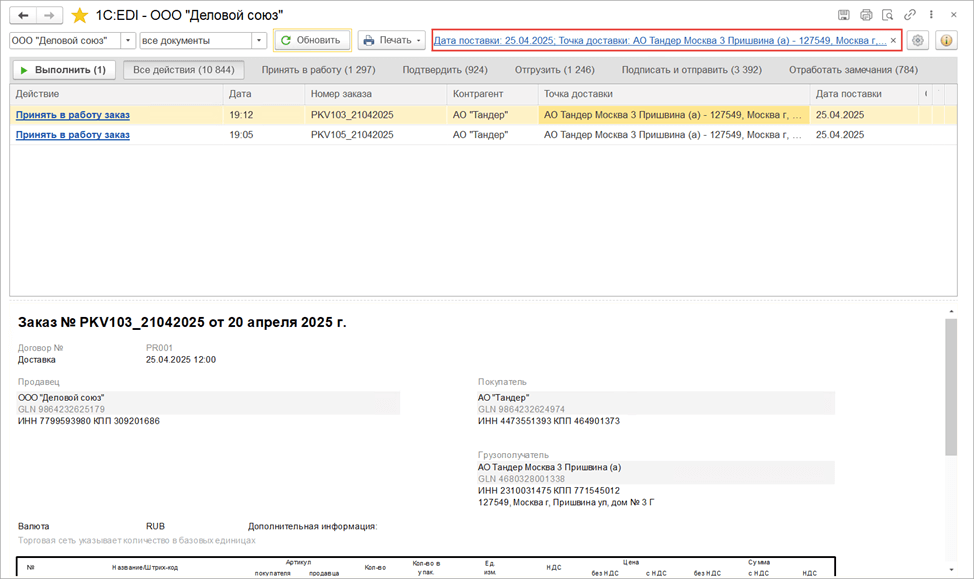974x579 pixels.
Task: Select the Отгрузить (1 246) tab
Action: click(554, 70)
